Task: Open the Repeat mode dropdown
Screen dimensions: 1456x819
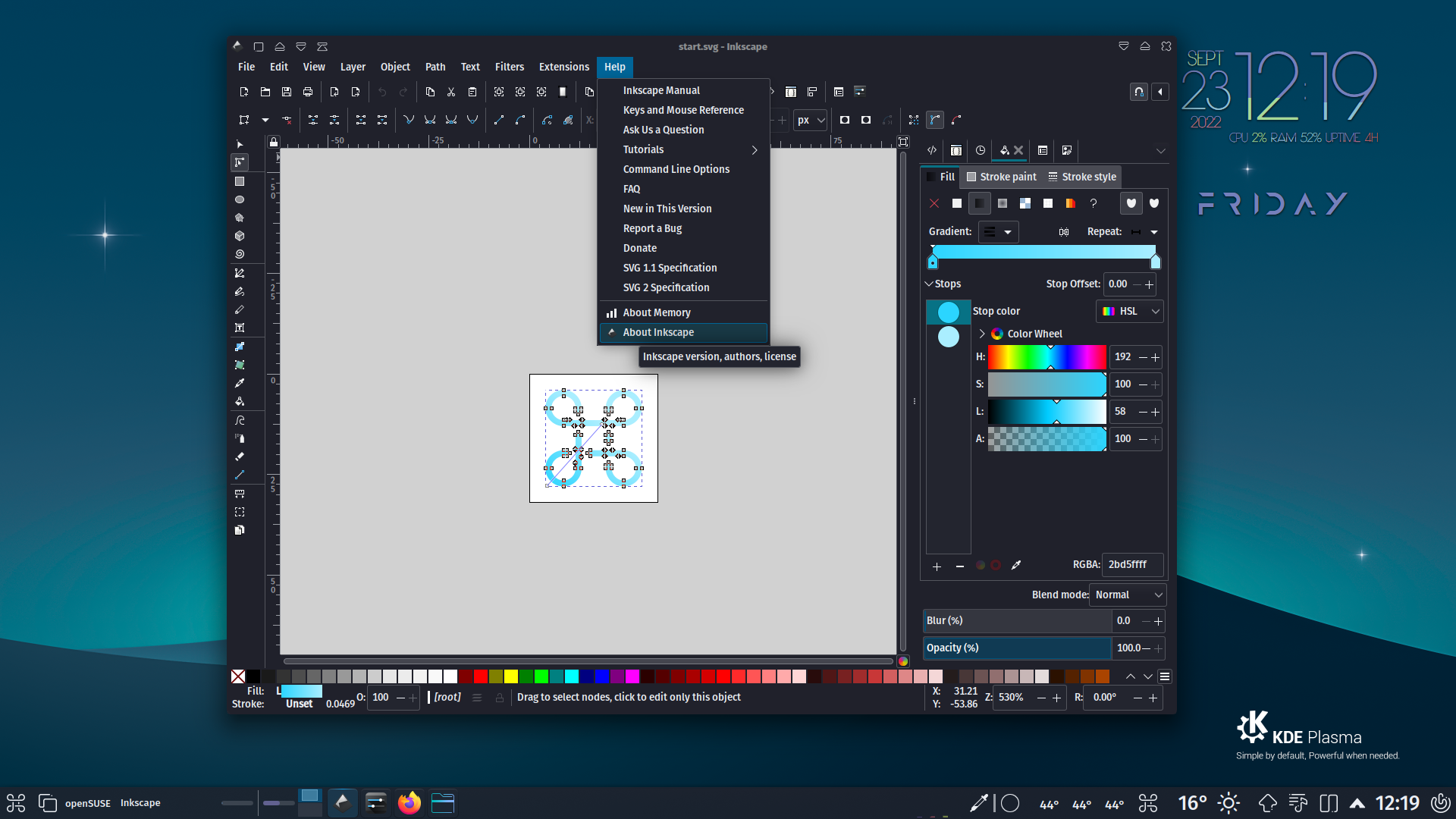Action: pos(1145,232)
